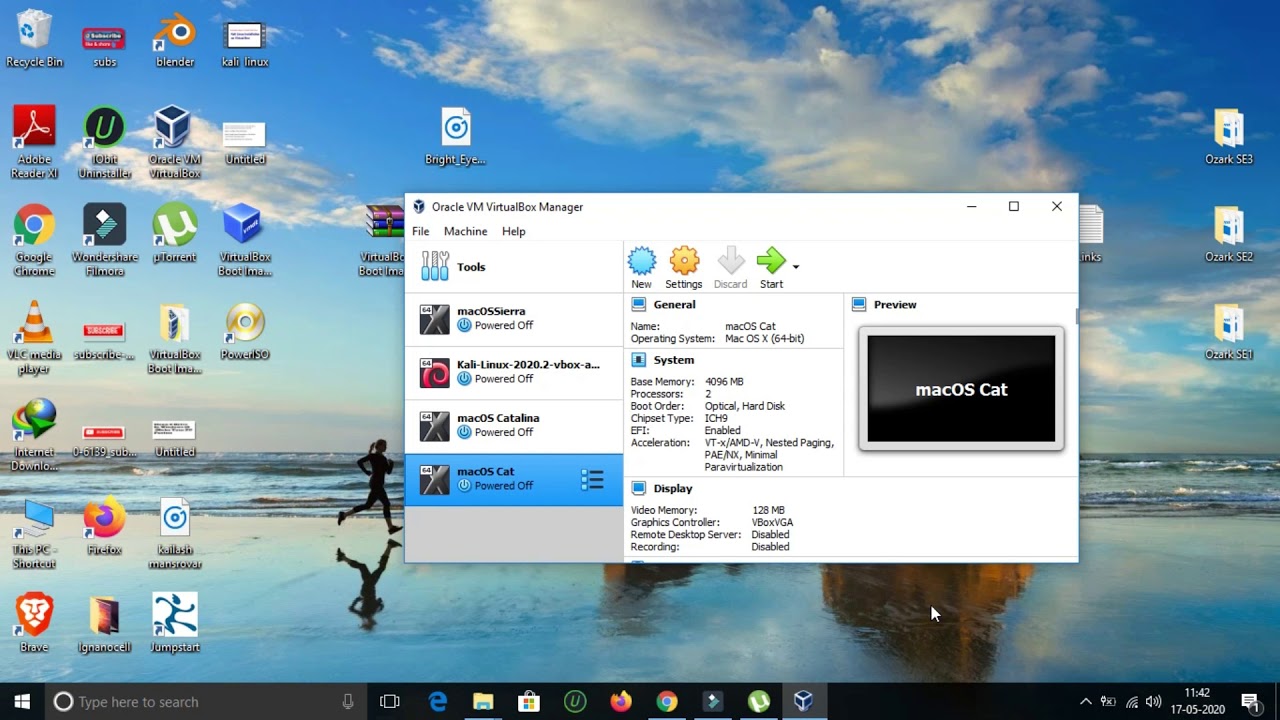Open the Windows Start menu

(22, 702)
